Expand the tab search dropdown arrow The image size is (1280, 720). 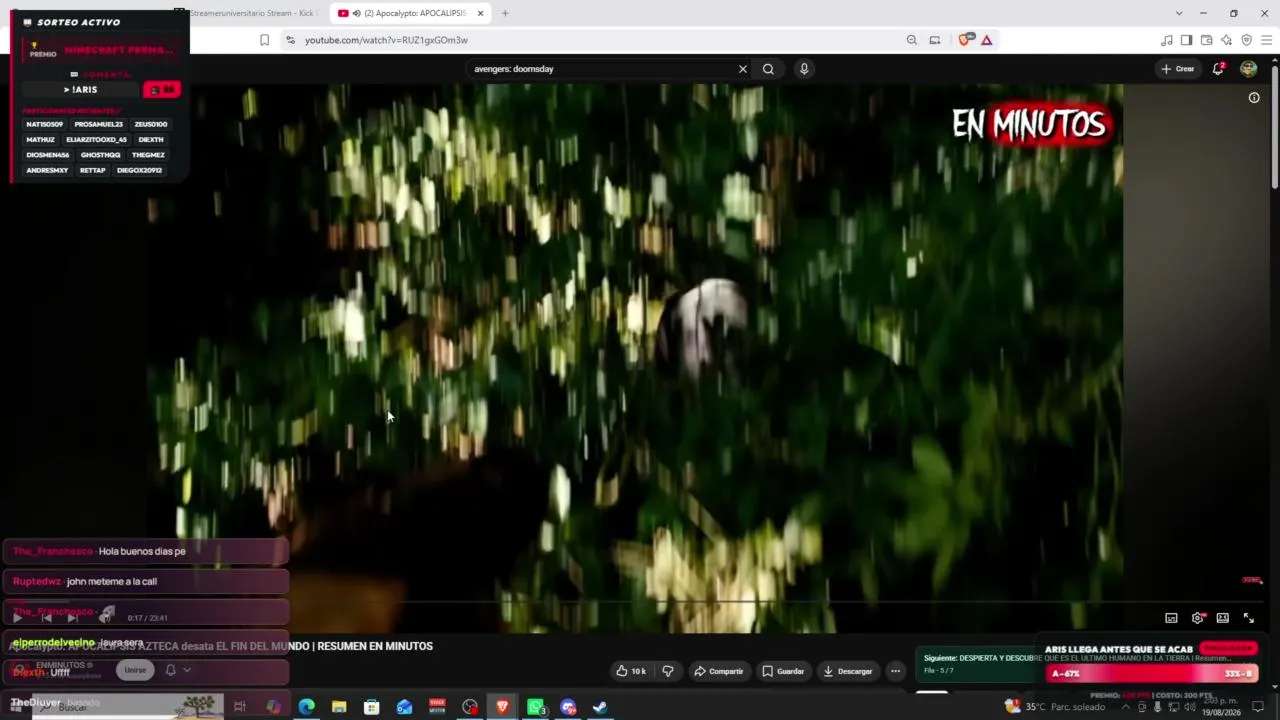[1179, 13]
